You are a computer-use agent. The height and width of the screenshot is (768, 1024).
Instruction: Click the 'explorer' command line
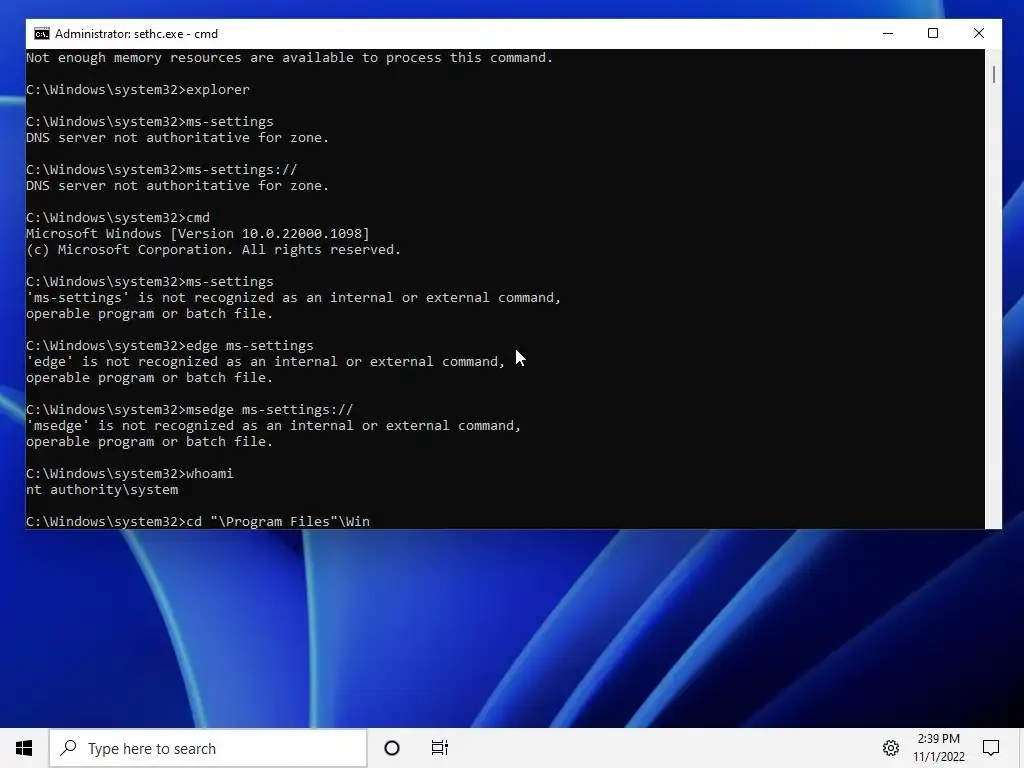pyautogui.click(x=138, y=89)
